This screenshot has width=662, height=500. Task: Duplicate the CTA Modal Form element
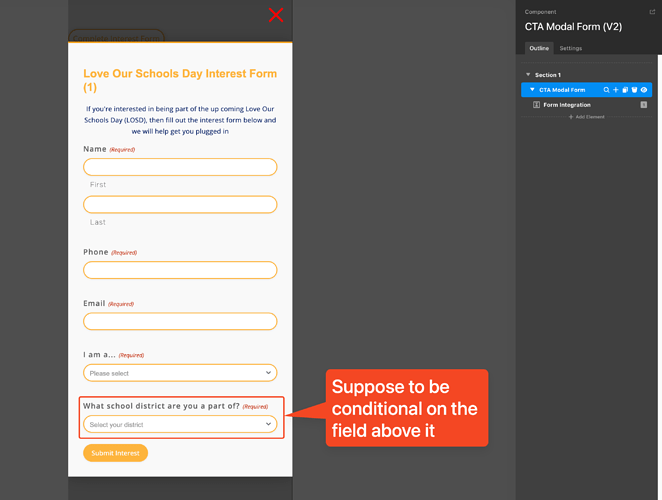pos(625,90)
